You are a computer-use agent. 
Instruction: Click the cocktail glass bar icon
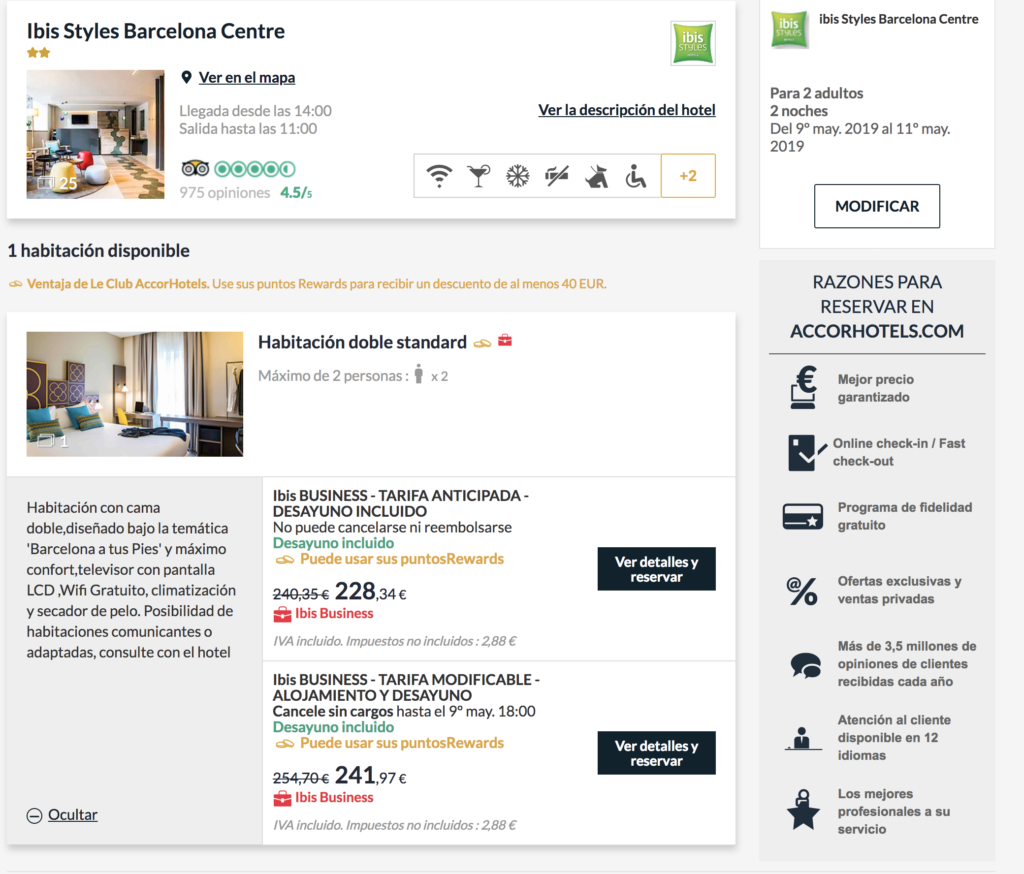point(479,176)
